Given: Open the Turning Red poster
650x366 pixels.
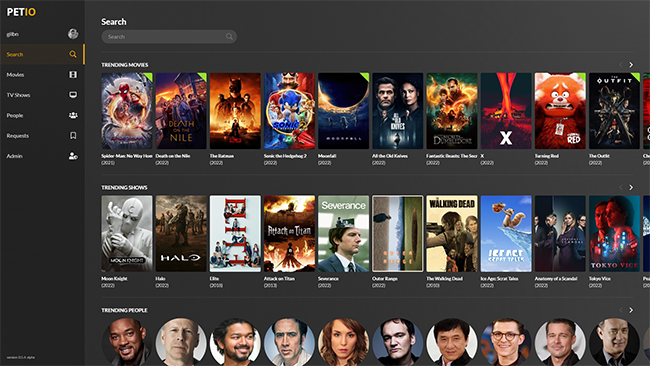Looking at the screenshot, I should pyautogui.click(x=560, y=111).
